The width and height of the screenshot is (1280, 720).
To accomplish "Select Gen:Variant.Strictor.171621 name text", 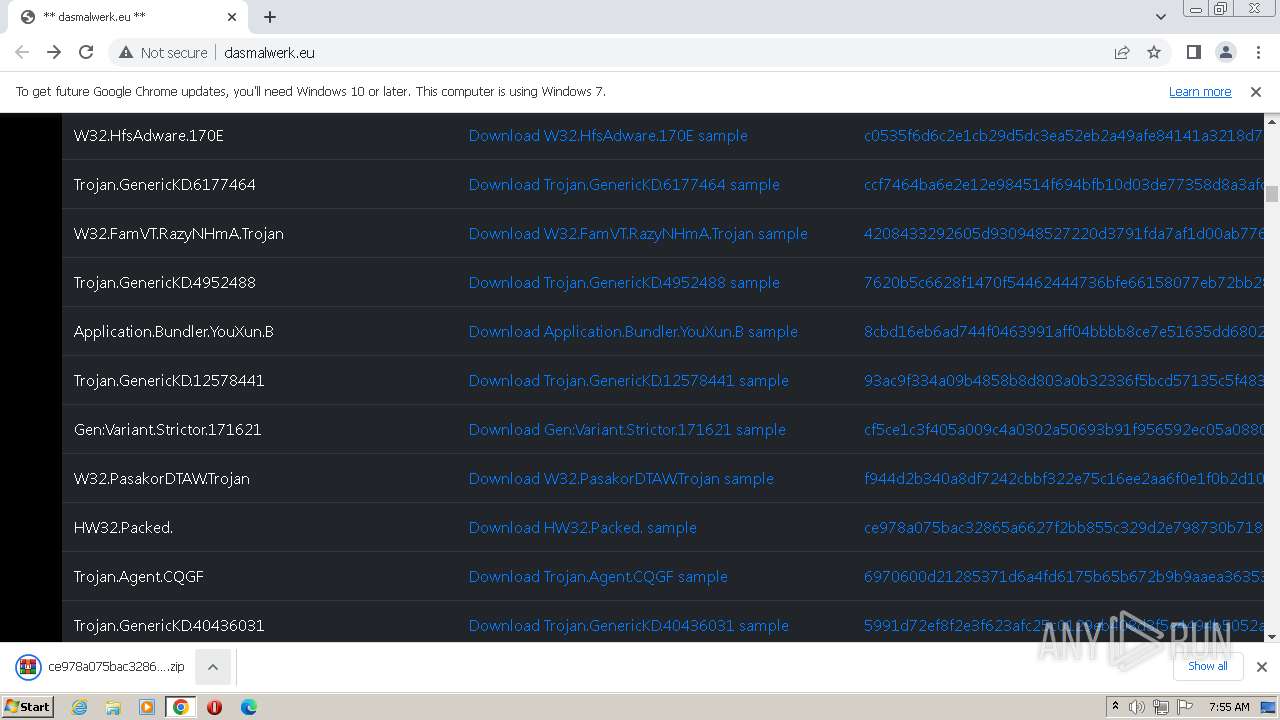I will (168, 429).
